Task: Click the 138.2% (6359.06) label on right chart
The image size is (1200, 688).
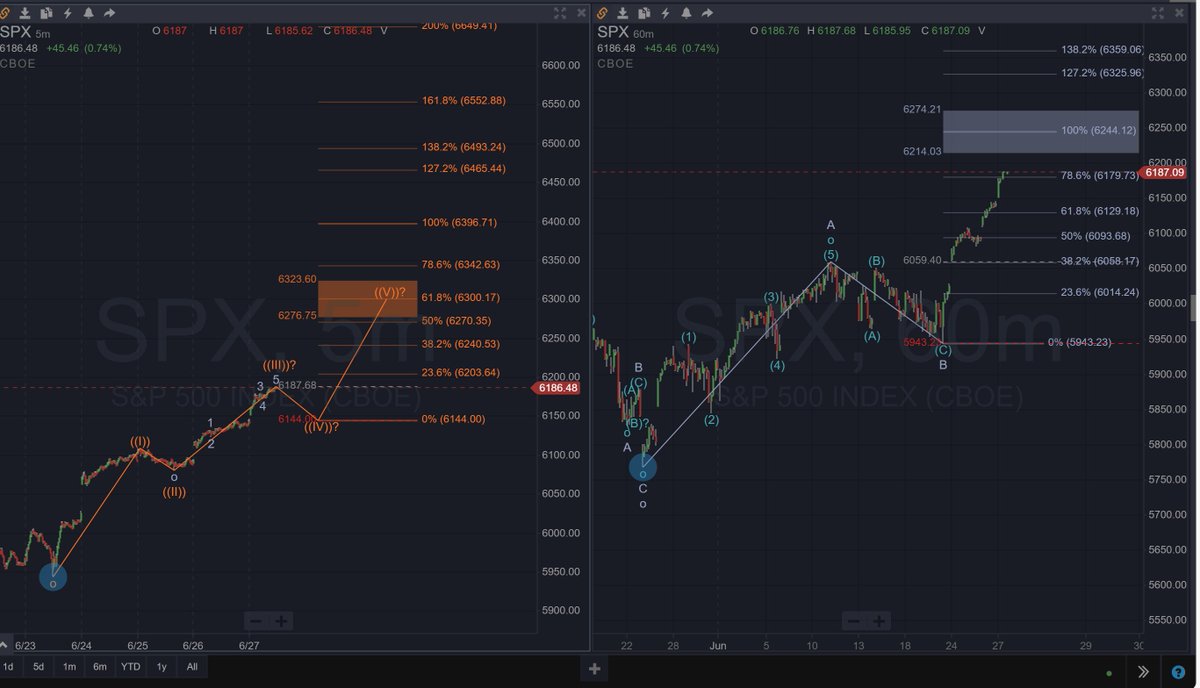Action: click(1102, 49)
